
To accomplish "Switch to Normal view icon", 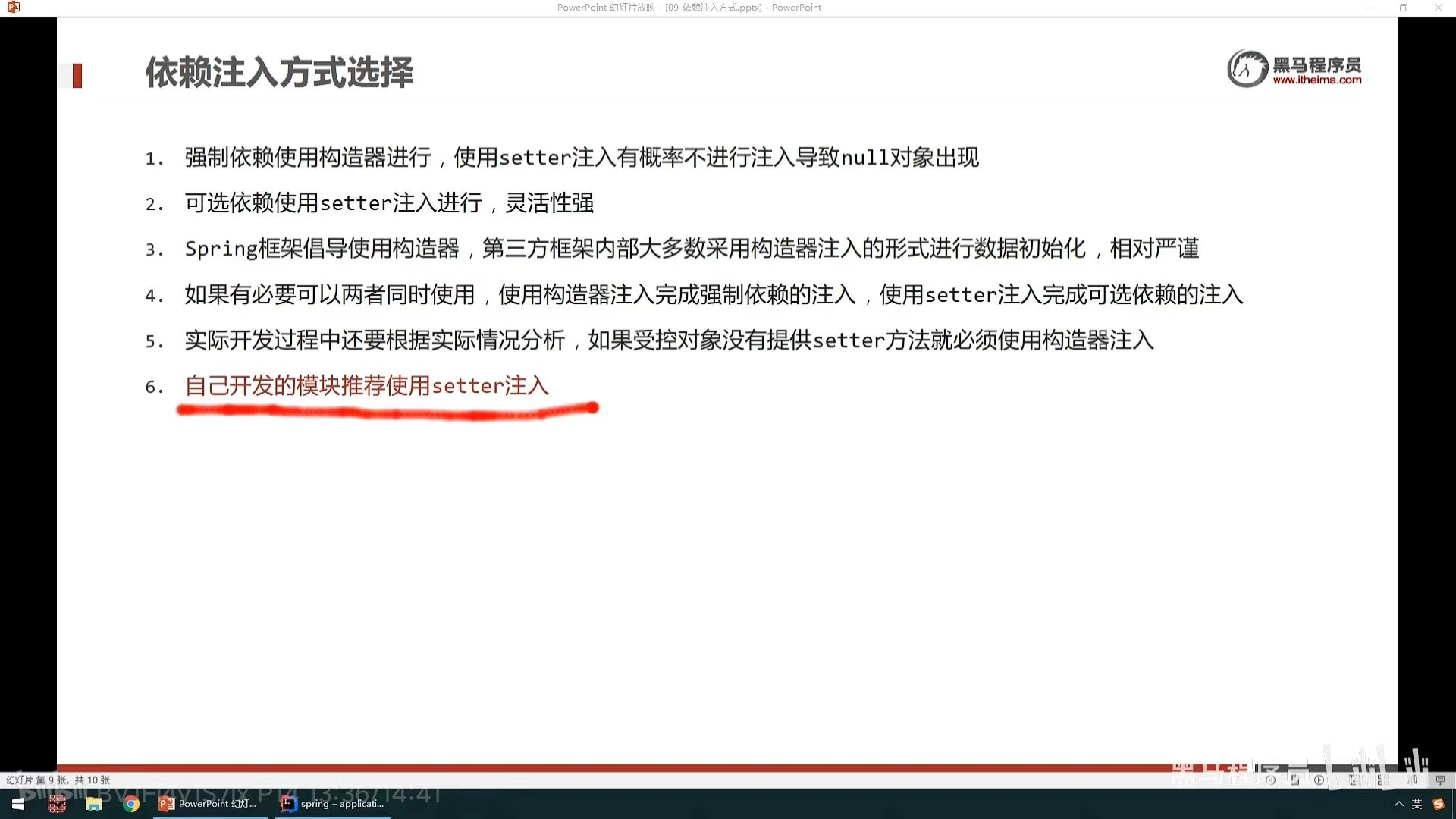I will 1354,780.
